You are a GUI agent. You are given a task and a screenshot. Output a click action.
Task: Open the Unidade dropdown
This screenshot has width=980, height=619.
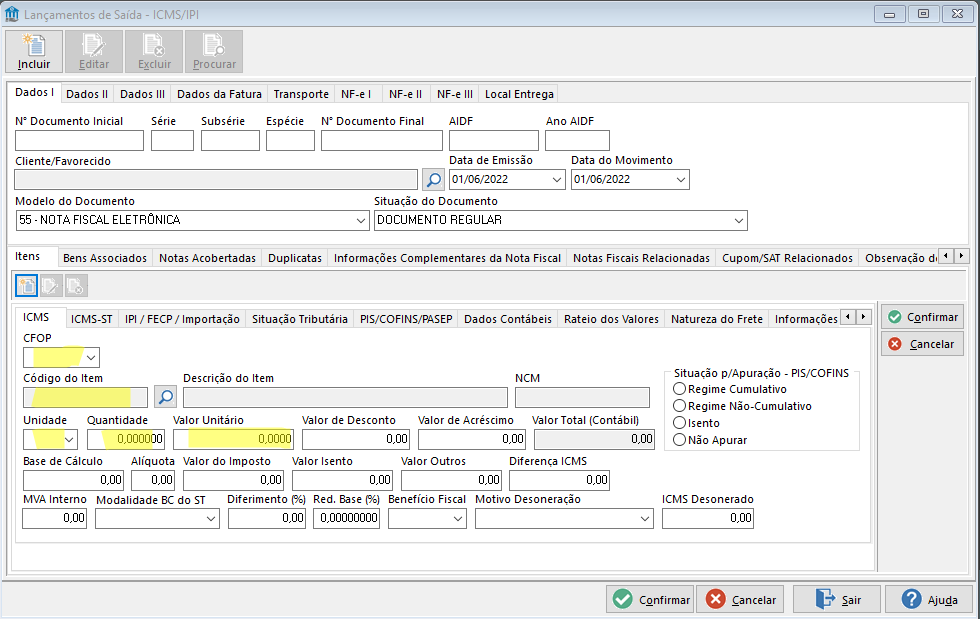point(69,439)
